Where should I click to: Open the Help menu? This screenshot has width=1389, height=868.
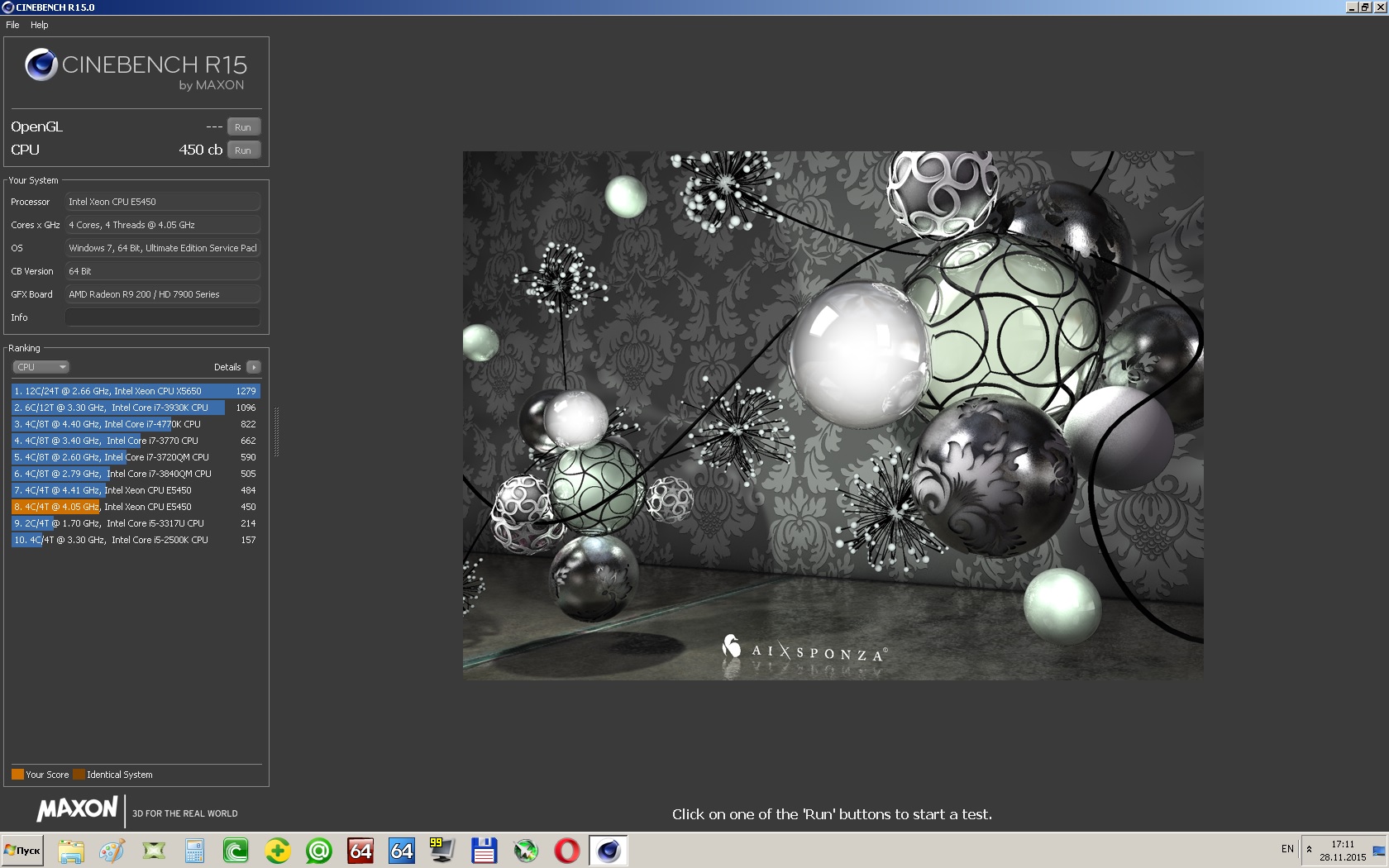pyautogui.click(x=40, y=25)
